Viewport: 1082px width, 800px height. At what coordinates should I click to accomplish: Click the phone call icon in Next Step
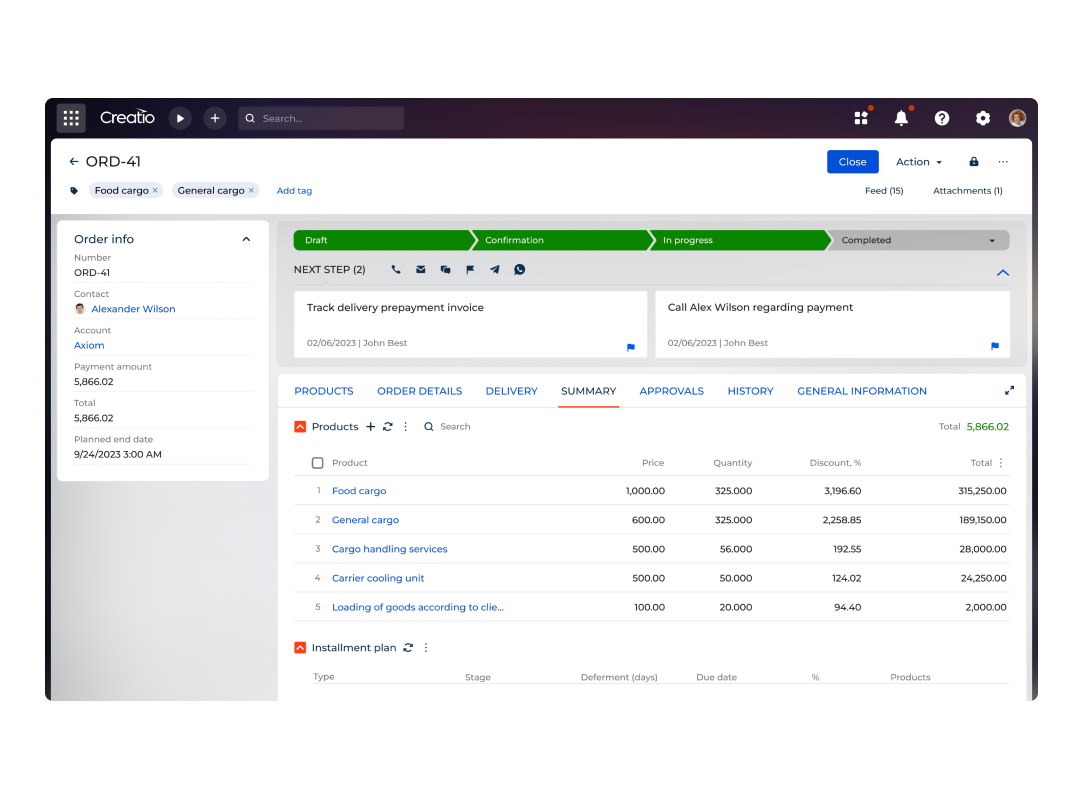396,269
